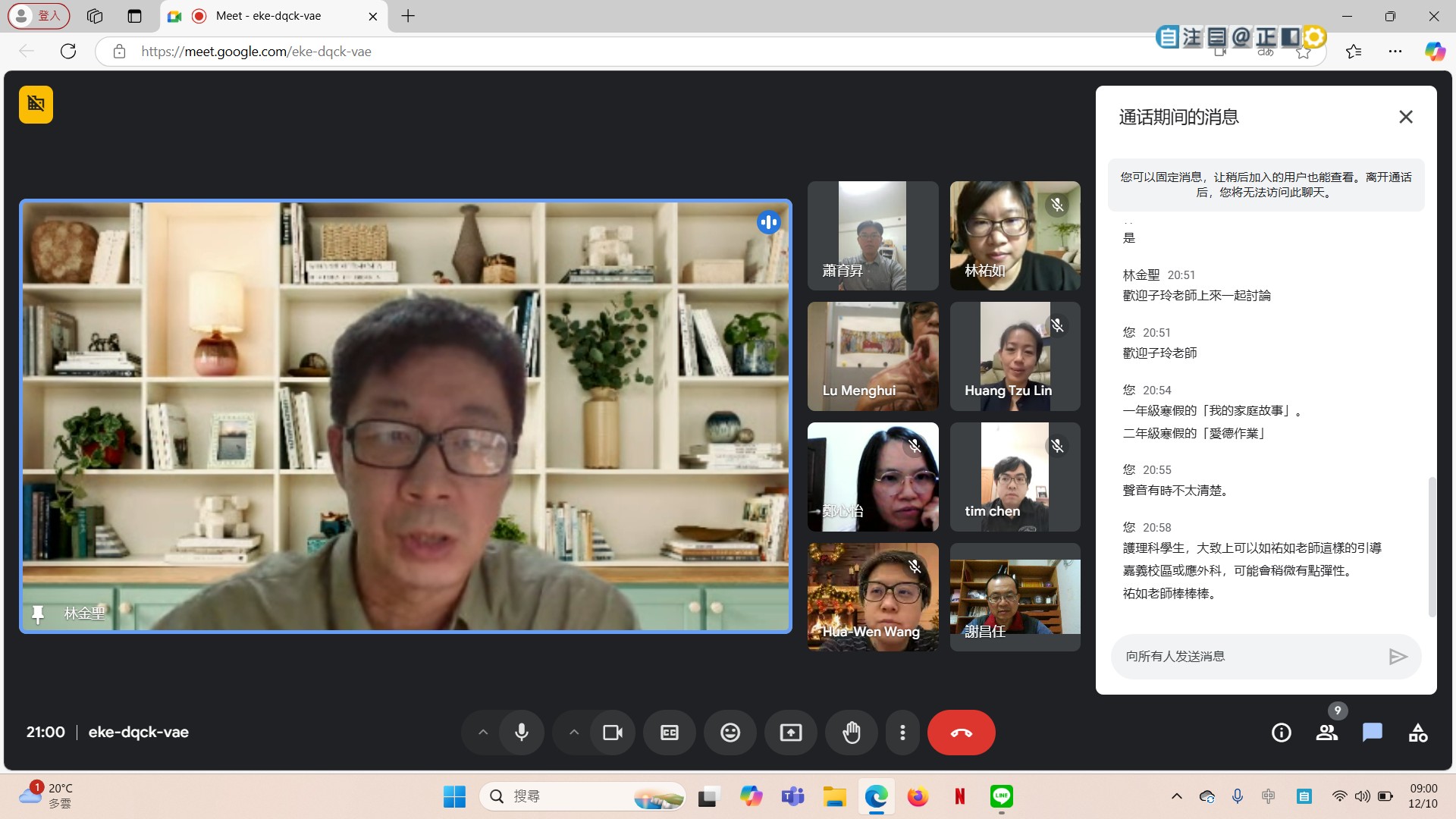This screenshot has height=819, width=1456.
Task: Toggle the chat panel icon
Action: coord(1373,733)
